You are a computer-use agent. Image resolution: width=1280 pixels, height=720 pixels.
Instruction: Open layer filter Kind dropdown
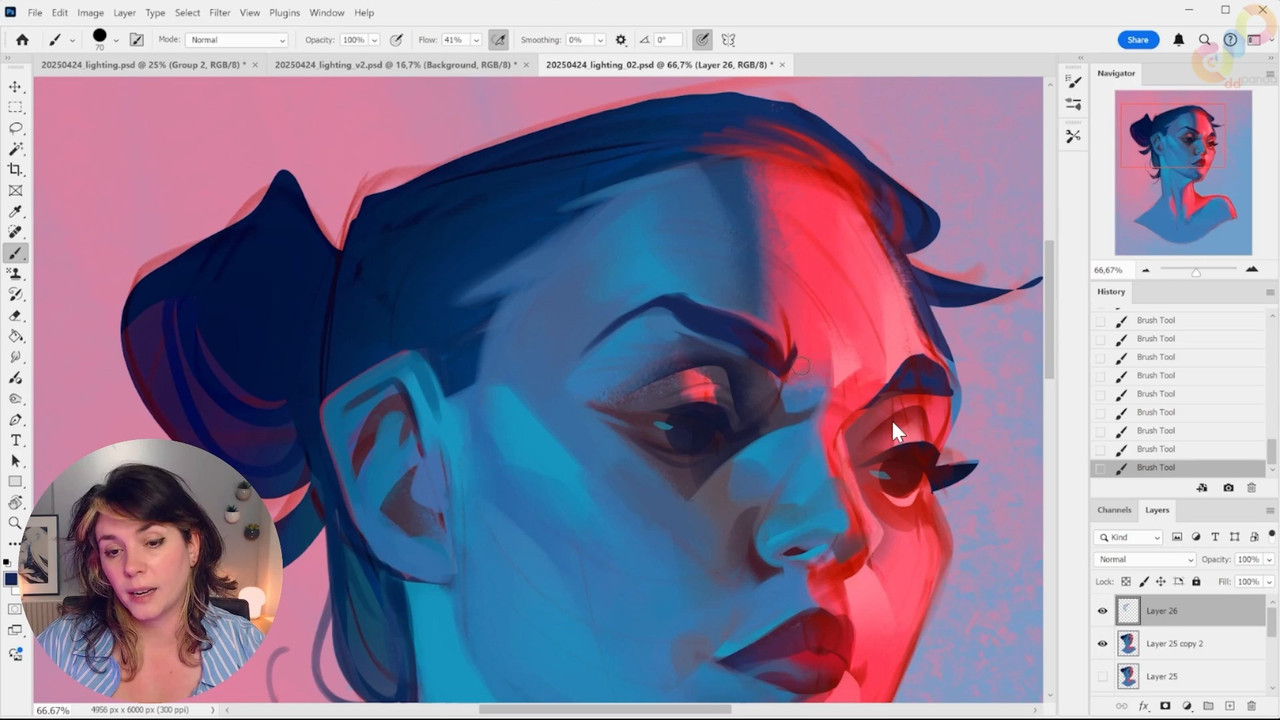[1129, 537]
